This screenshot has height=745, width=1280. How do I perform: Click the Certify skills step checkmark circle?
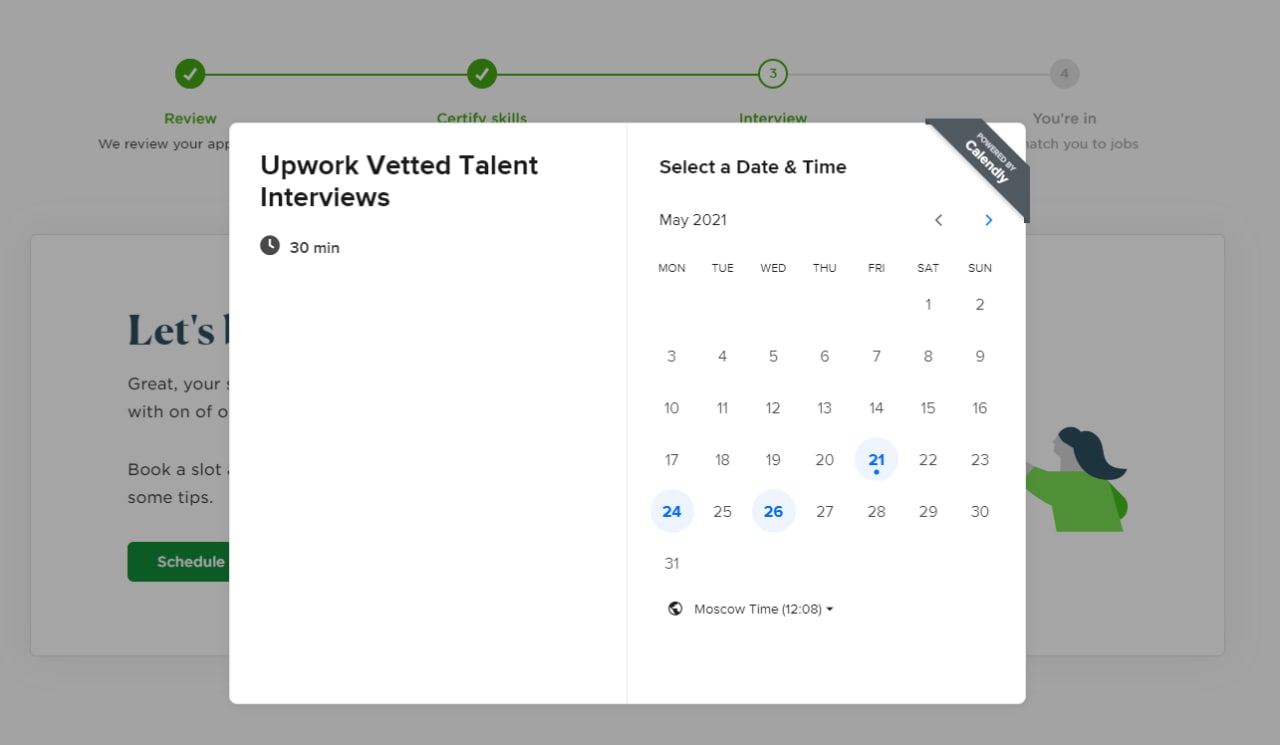click(x=482, y=74)
